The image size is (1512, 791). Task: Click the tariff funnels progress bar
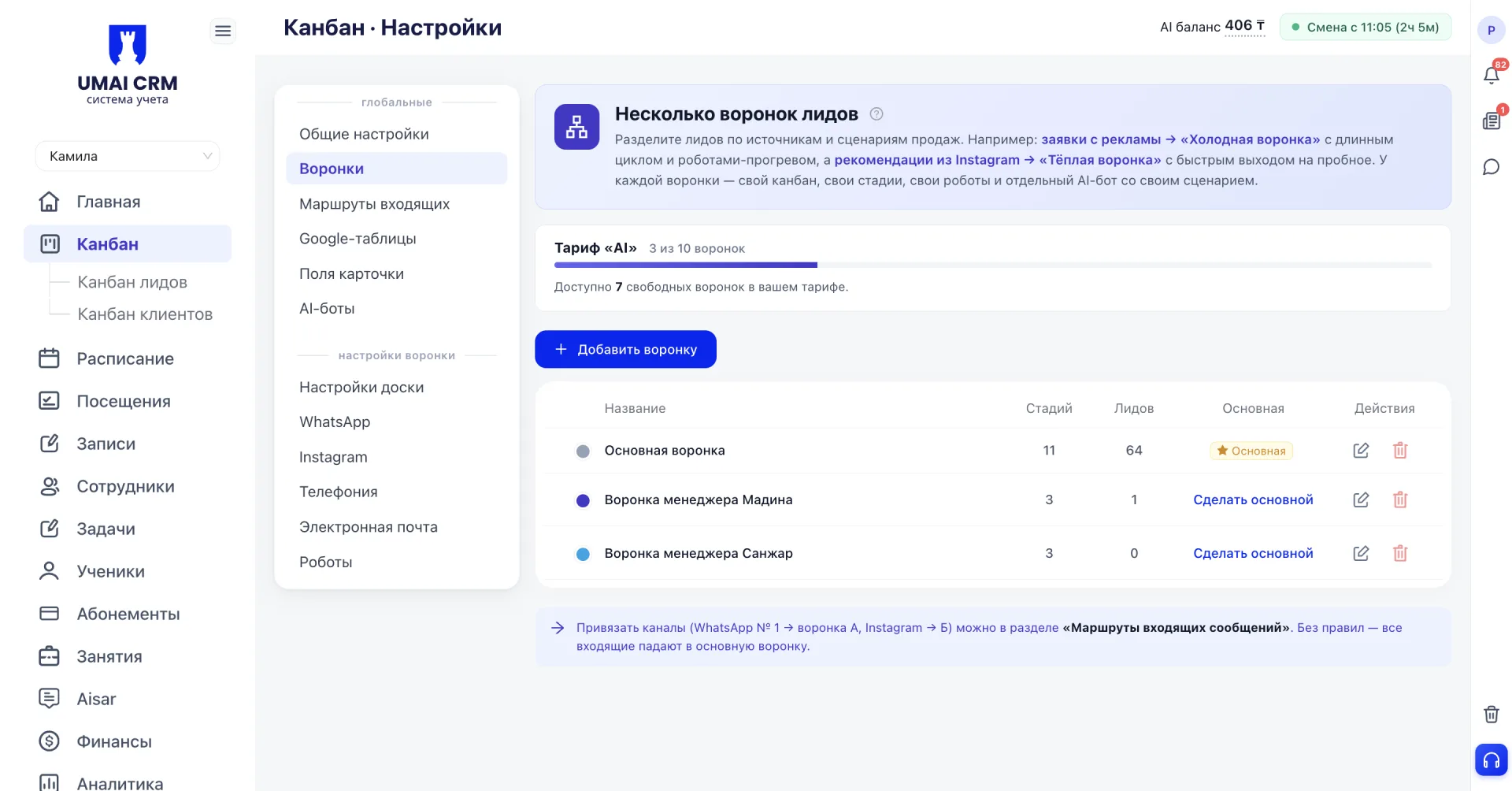(x=992, y=266)
